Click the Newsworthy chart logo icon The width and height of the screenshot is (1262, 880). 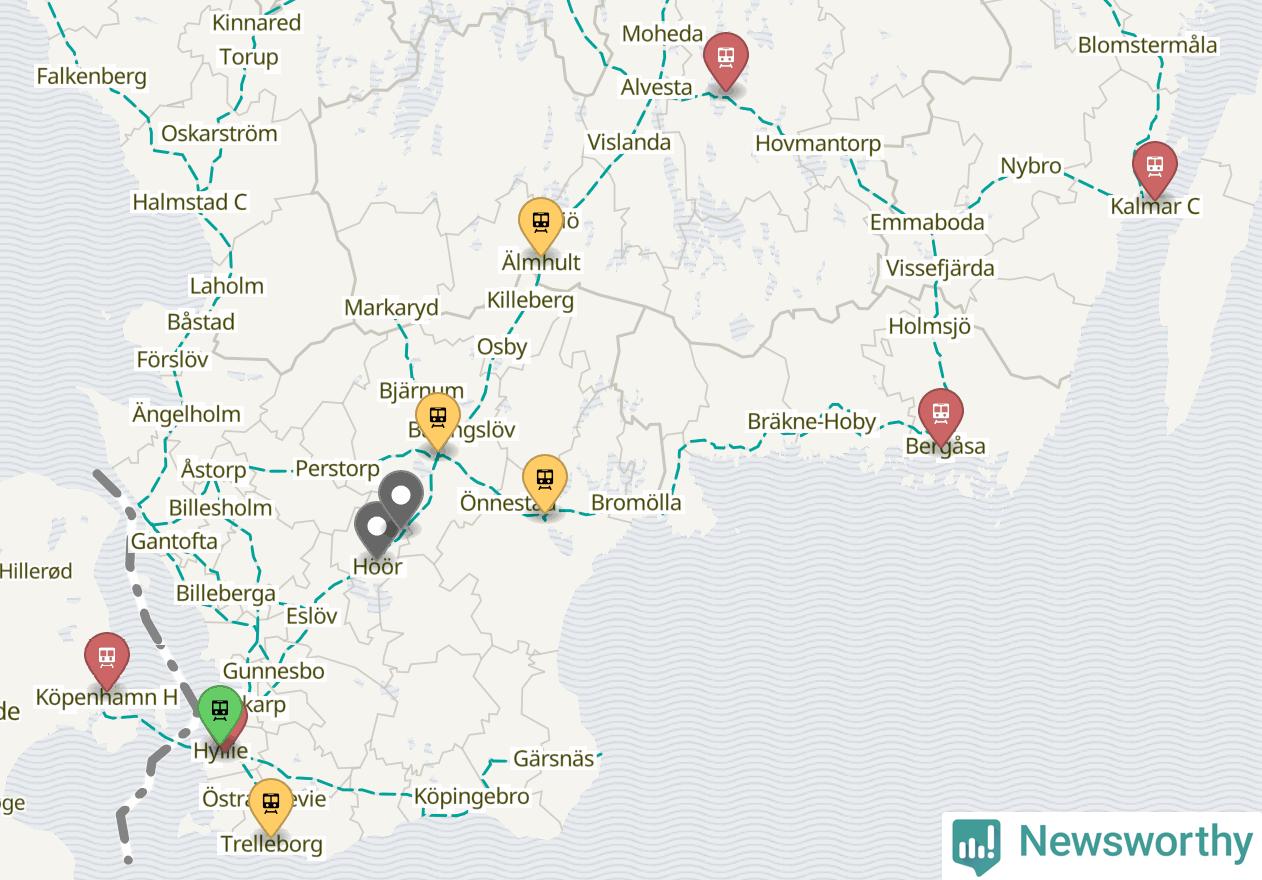pos(976,845)
